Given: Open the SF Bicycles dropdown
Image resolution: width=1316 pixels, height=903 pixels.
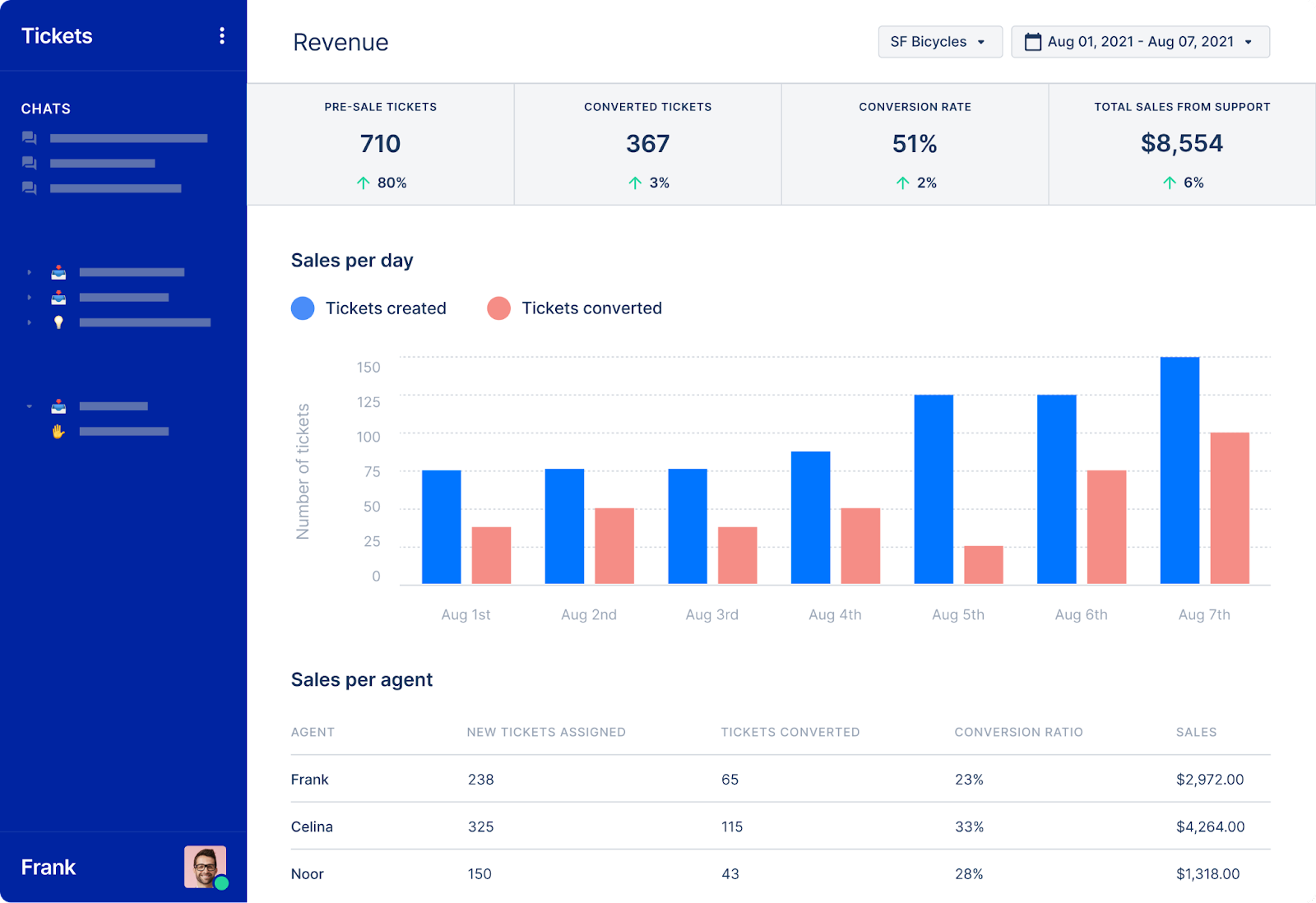Looking at the screenshot, I should coord(939,41).
